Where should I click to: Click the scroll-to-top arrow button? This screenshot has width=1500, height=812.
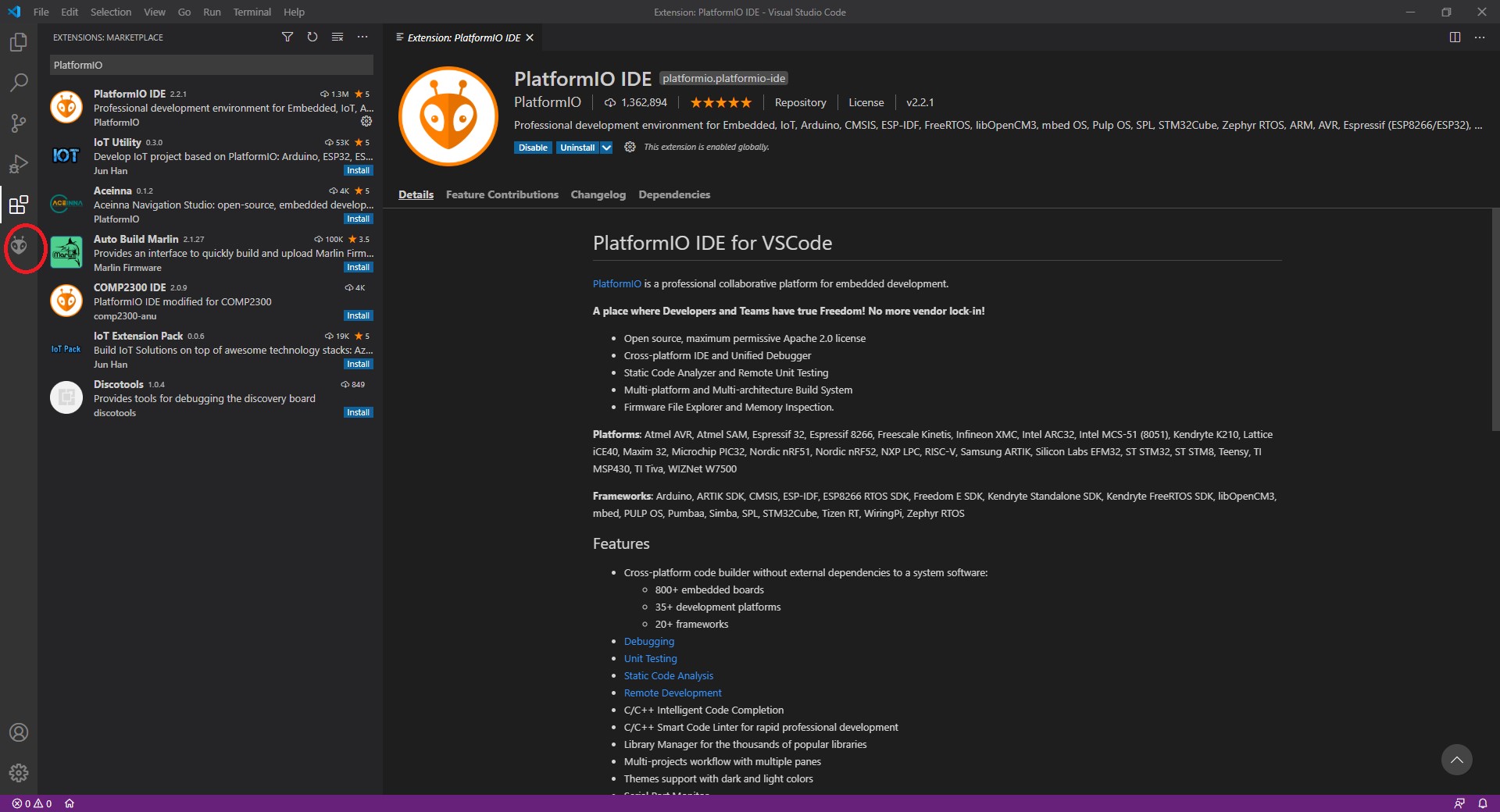pyautogui.click(x=1457, y=760)
